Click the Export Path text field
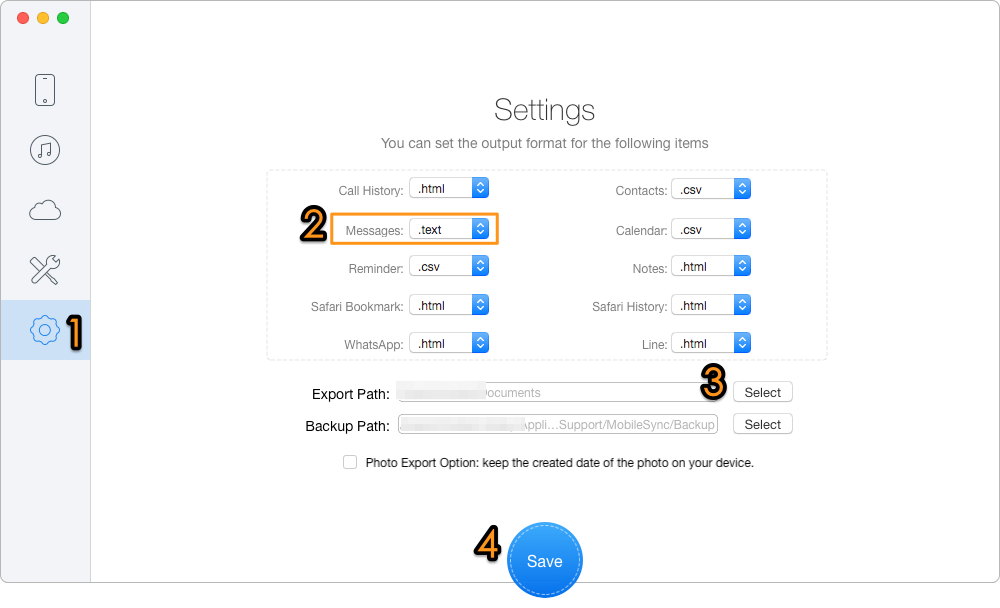The width and height of the screenshot is (1000, 608). click(x=558, y=392)
